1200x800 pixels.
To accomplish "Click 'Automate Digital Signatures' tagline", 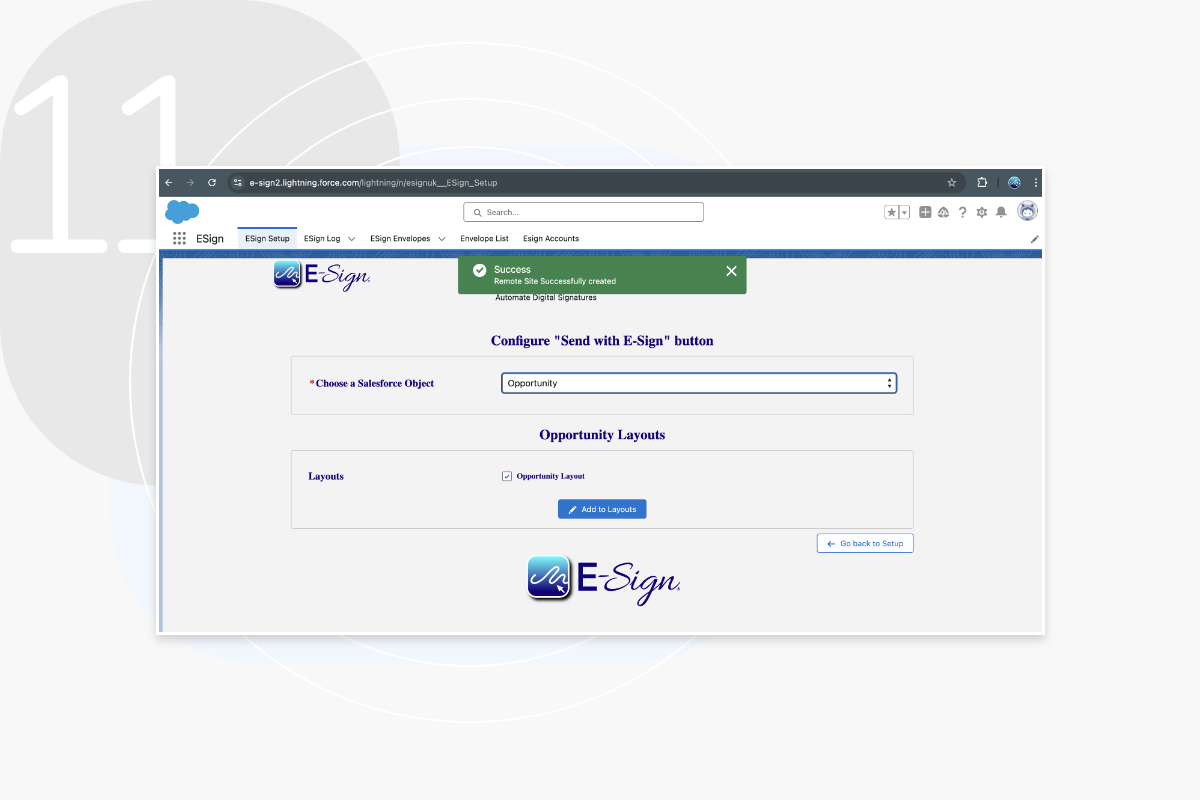I will point(546,298).
